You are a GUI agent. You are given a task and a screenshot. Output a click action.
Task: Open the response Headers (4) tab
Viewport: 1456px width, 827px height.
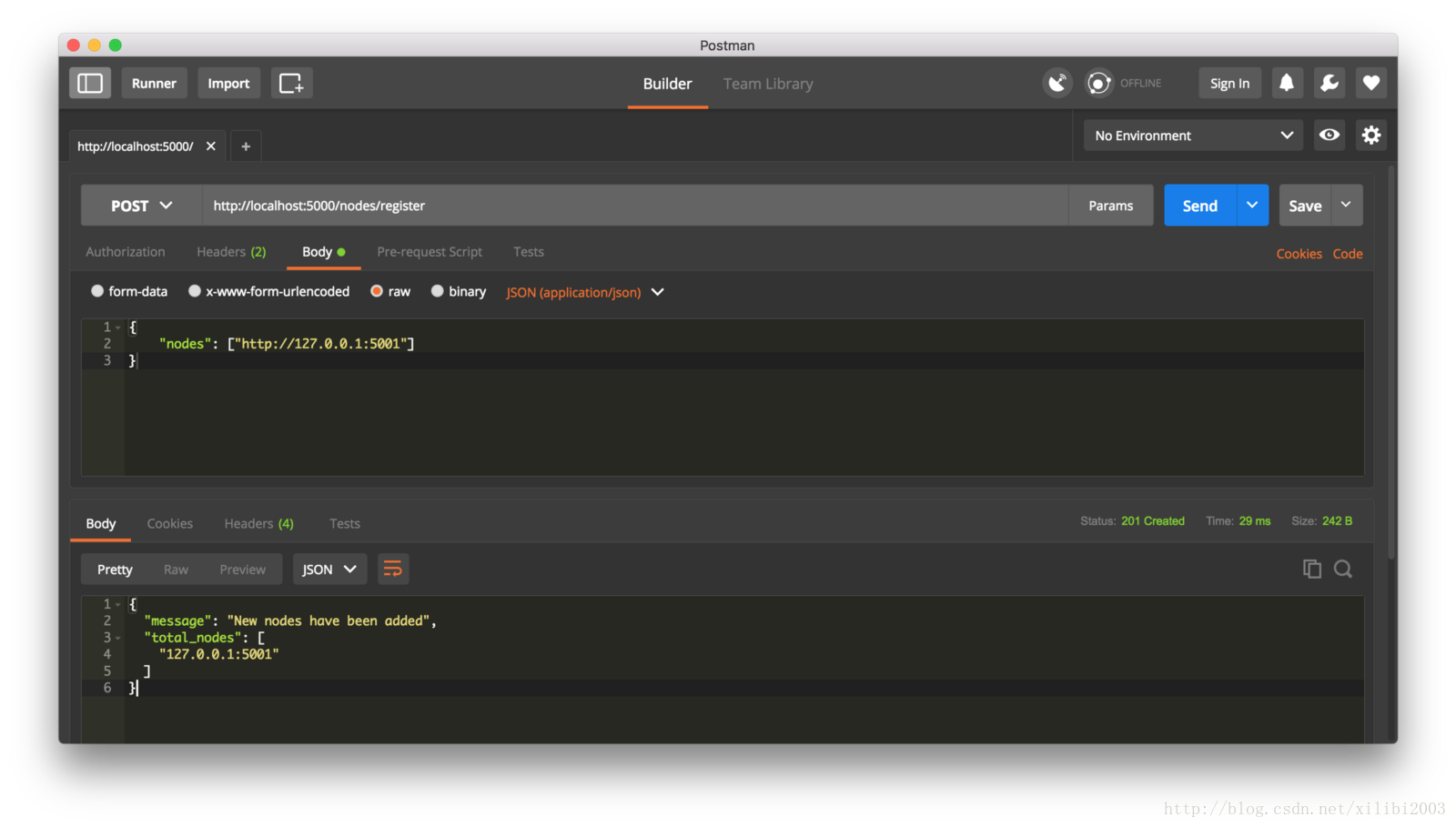259,523
